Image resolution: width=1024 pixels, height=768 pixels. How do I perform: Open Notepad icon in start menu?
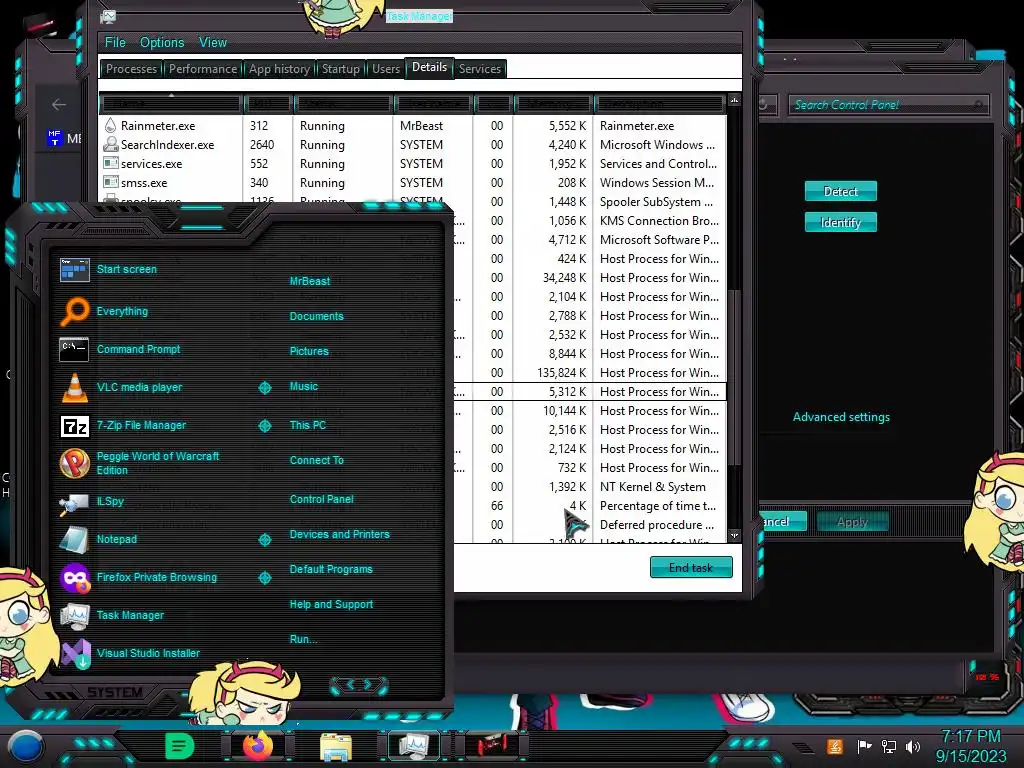point(74,539)
